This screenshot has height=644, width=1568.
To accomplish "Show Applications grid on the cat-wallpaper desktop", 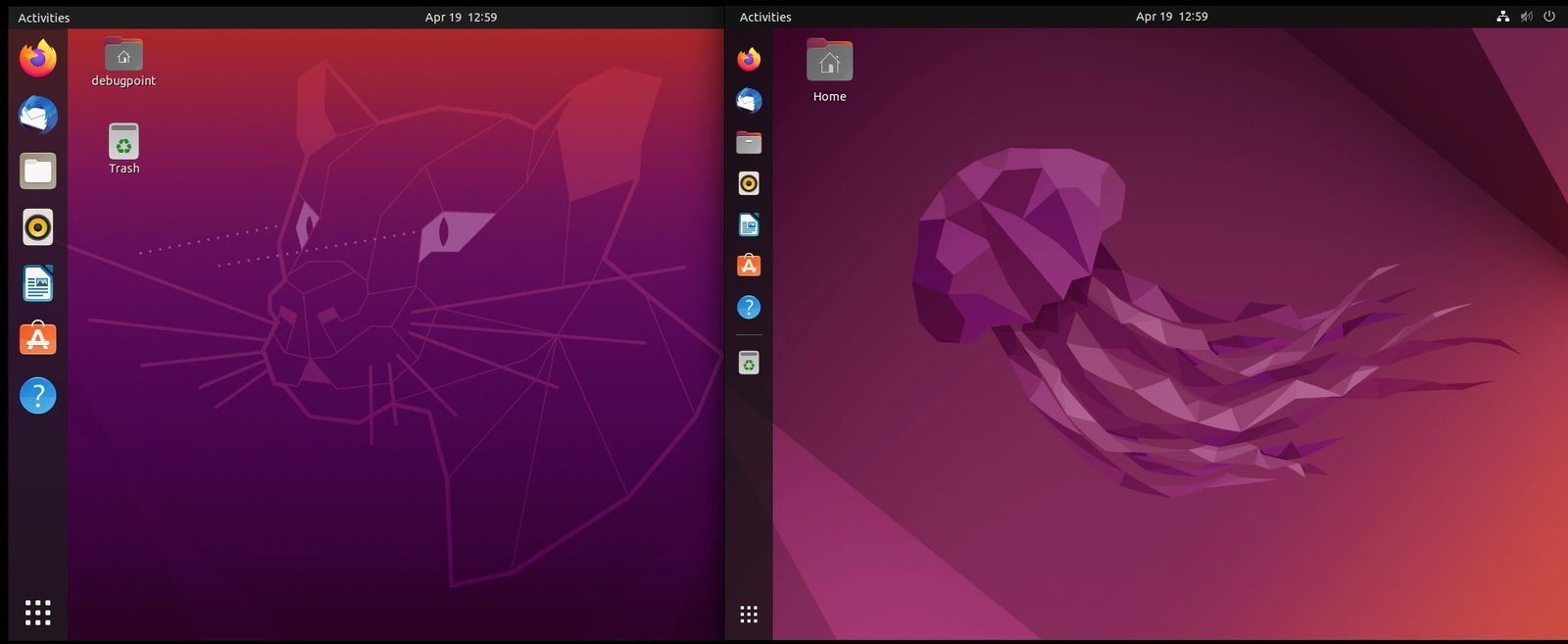I will click(38, 613).
